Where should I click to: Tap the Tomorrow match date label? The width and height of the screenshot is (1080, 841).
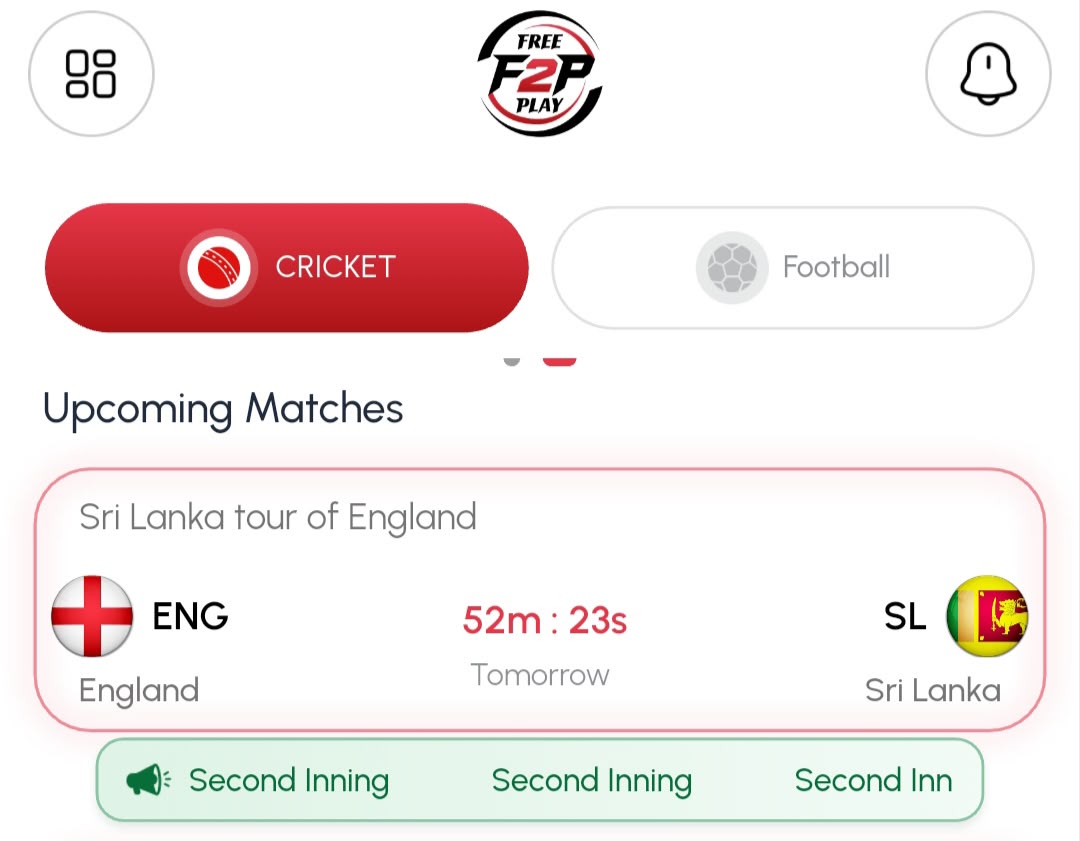tap(540, 675)
